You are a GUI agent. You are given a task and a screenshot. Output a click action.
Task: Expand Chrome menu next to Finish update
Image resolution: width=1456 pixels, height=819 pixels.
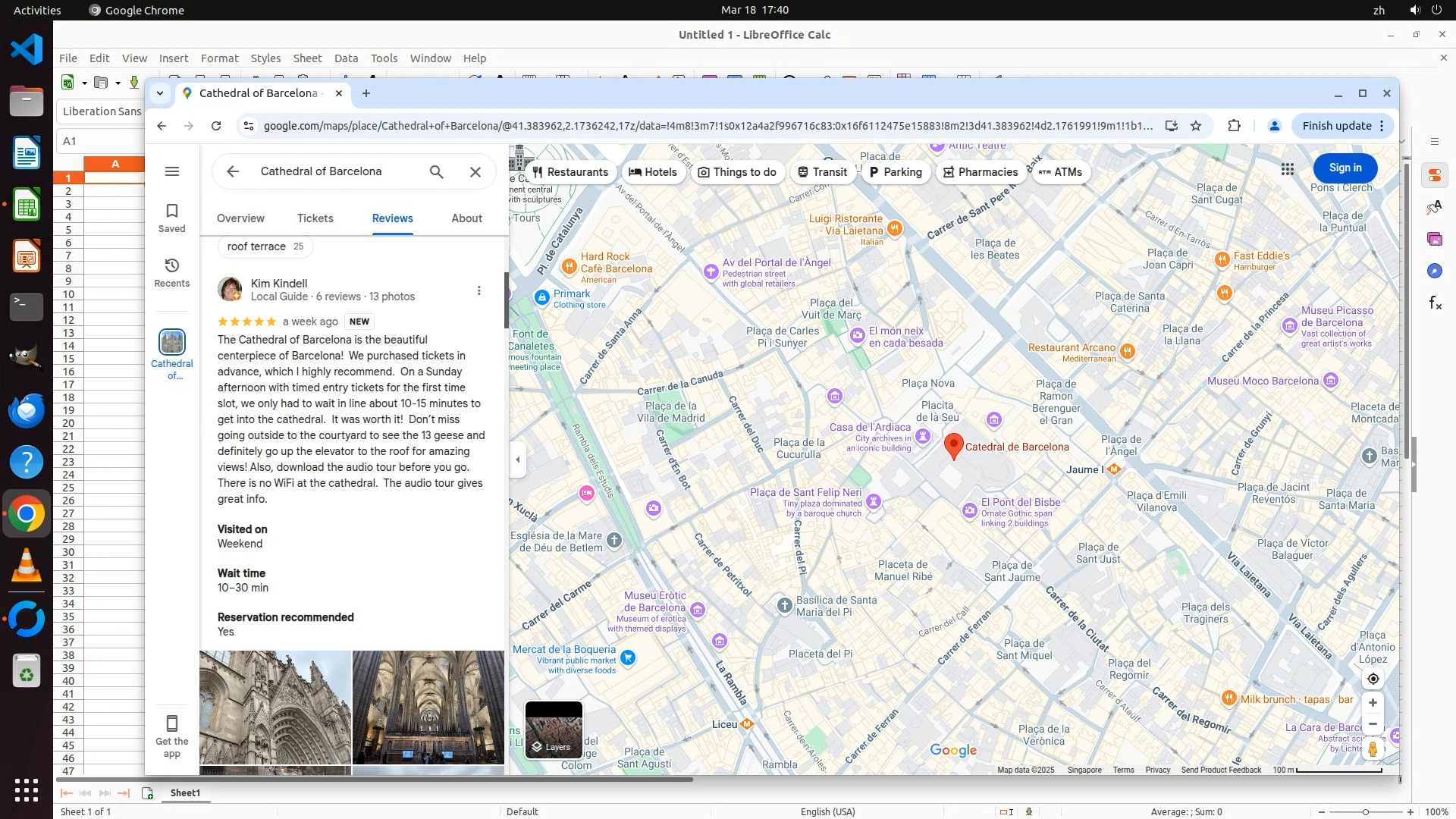point(1382,126)
